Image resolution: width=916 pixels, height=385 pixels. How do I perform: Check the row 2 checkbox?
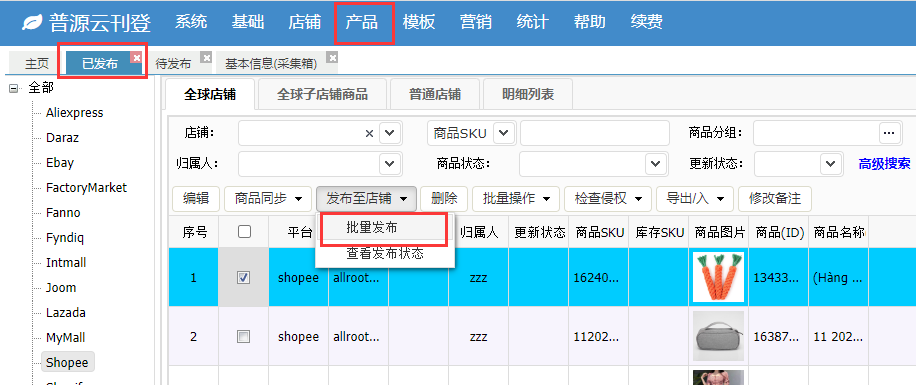[244, 337]
